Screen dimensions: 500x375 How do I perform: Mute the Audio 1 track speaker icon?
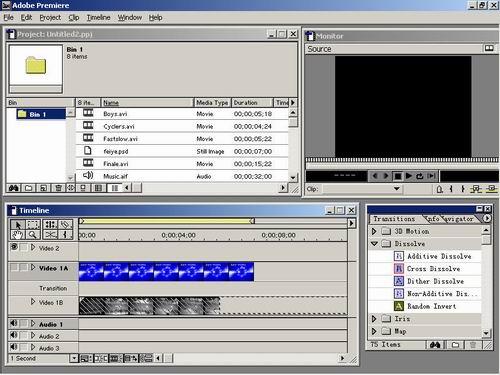(14, 324)
